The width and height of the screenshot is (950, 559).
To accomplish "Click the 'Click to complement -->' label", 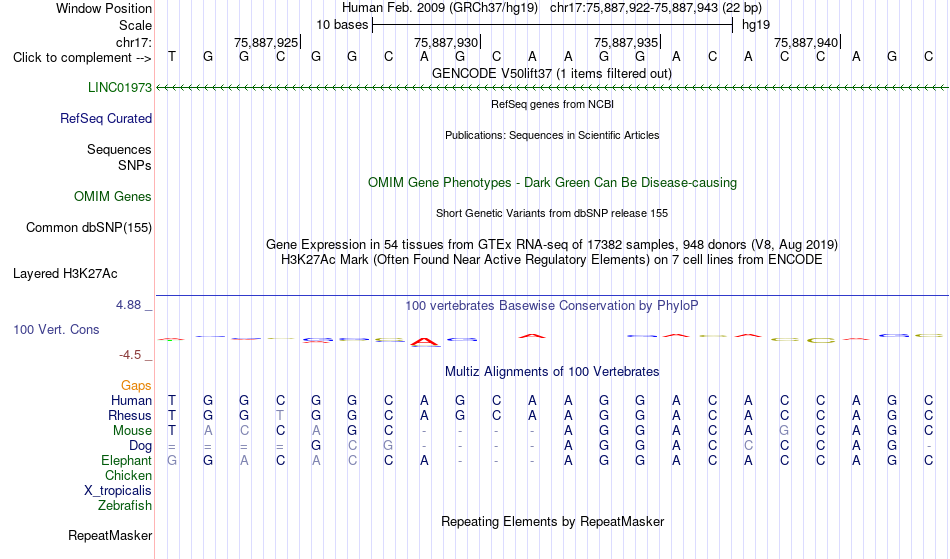I will pos(82,58).
